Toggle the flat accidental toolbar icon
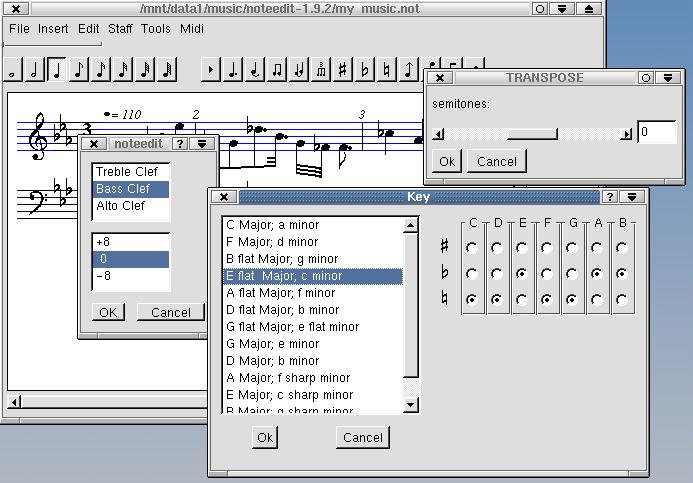This screenshot has width=693, height=483. point(365,70)
